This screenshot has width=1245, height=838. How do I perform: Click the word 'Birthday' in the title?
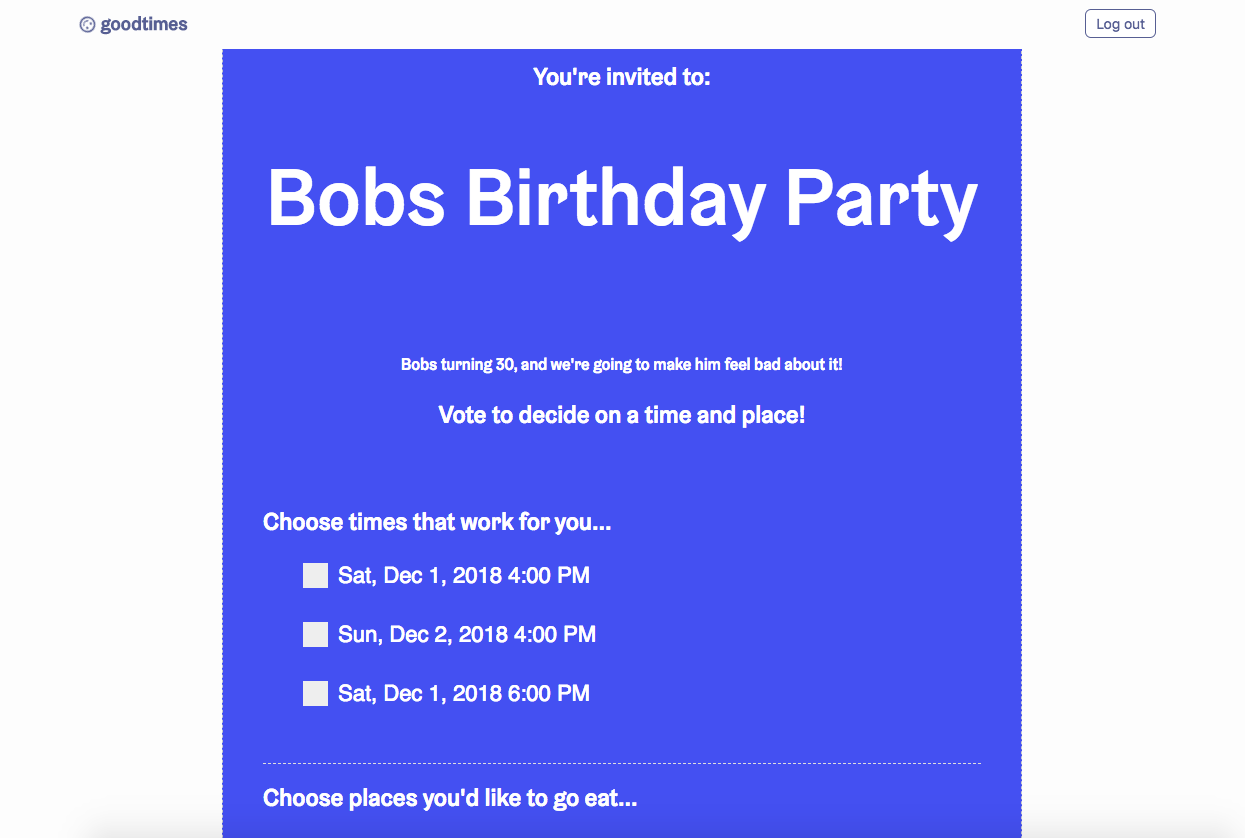615,198
